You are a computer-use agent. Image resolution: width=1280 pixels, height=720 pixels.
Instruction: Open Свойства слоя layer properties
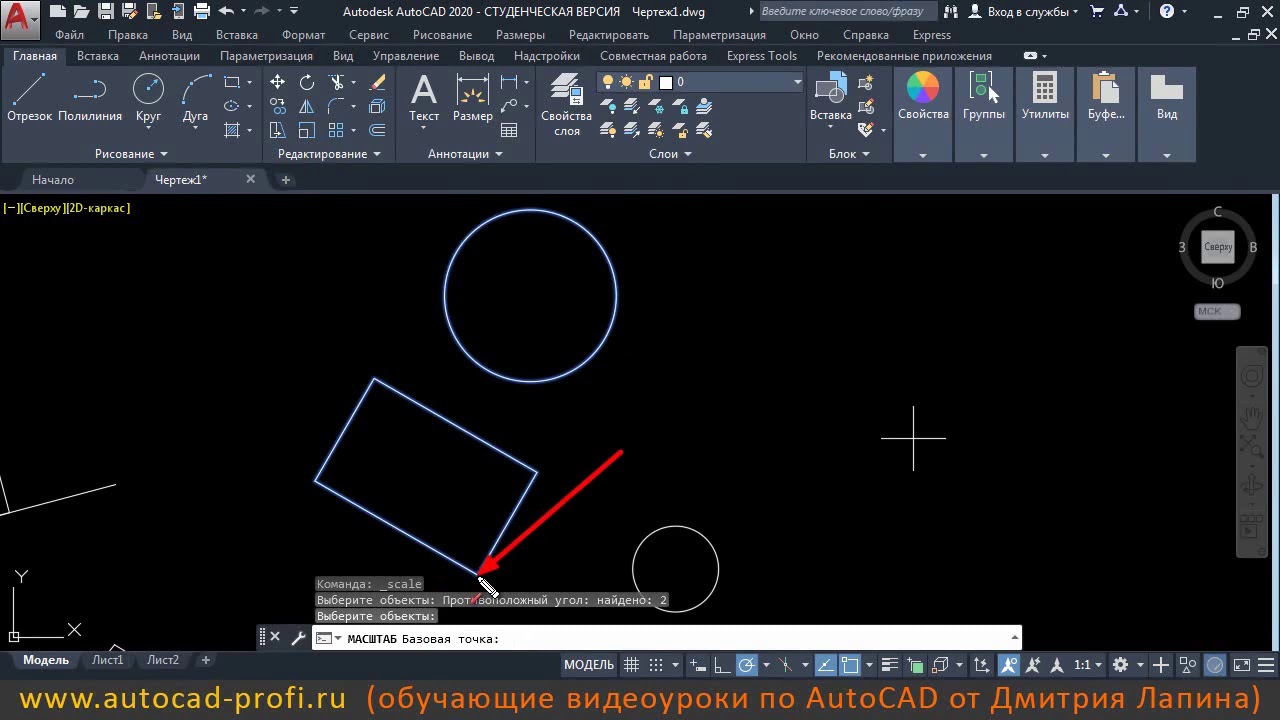[567, 104]
